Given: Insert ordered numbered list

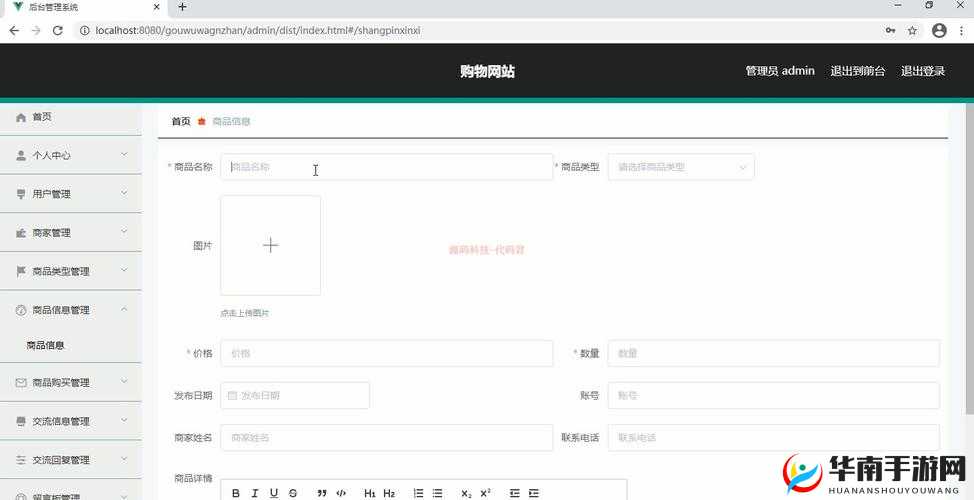Looking at the screenshot, I should [x=419, y=493].
